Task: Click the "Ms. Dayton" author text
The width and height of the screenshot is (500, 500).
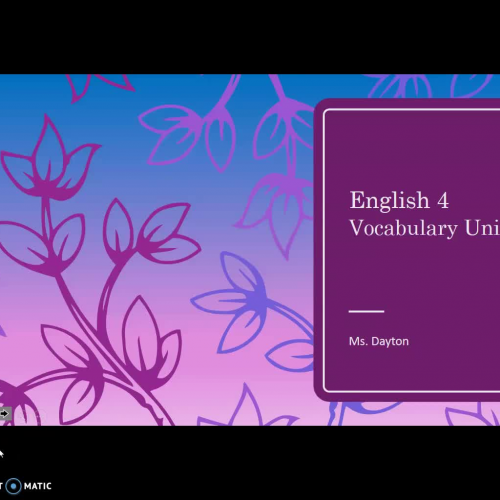Action: [379, 341]
